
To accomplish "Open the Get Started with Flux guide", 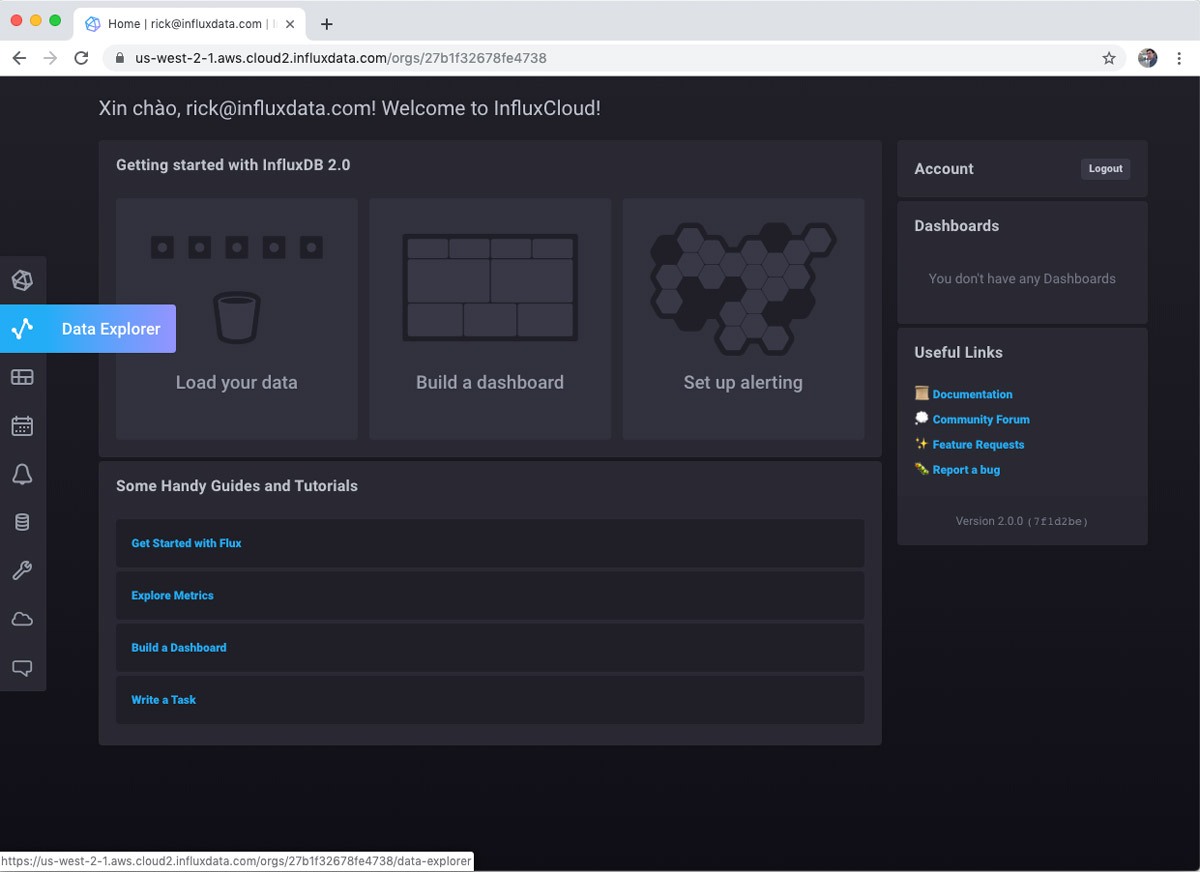I will click(x=186, y=543).
